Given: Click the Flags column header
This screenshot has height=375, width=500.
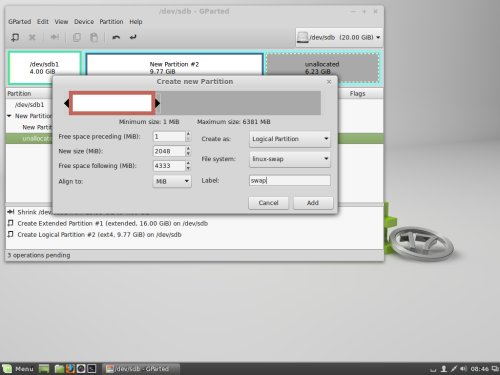Looking at the screenshot, I should pos(357,94).
